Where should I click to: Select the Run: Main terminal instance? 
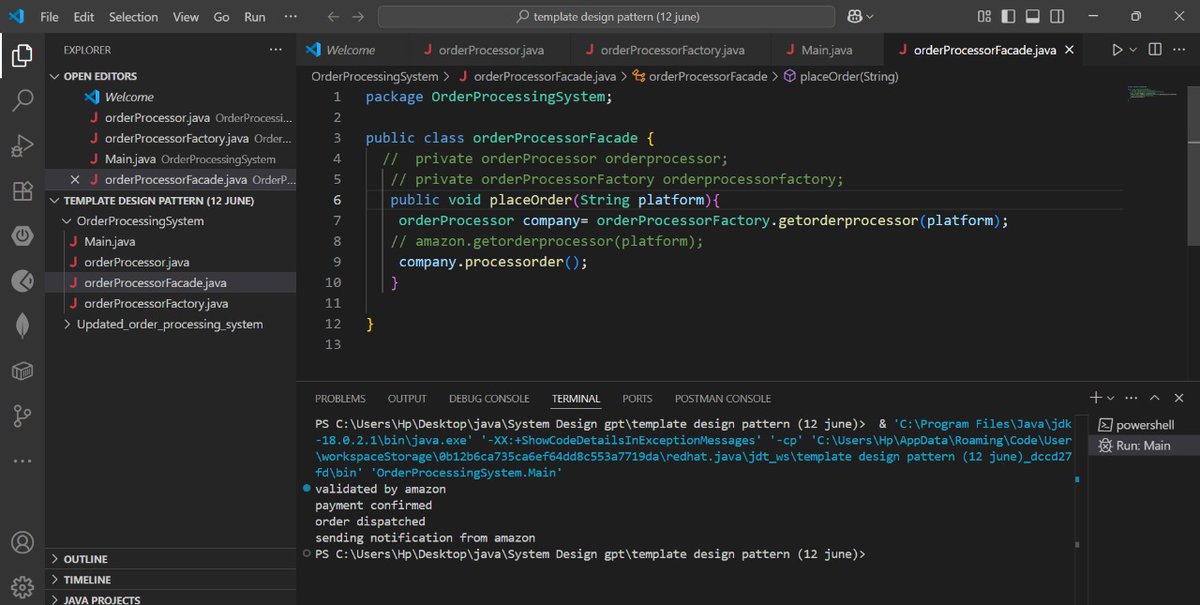(x=1141, y=445)
